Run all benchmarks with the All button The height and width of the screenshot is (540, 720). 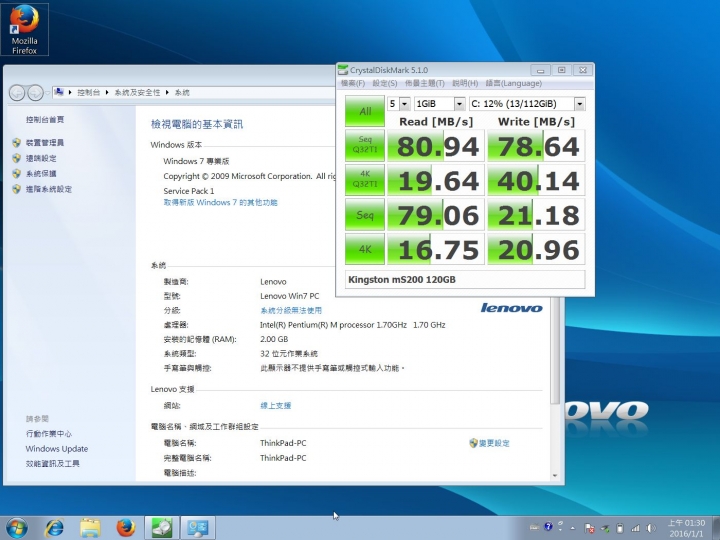pyautogui.click(x=365, y=111)
